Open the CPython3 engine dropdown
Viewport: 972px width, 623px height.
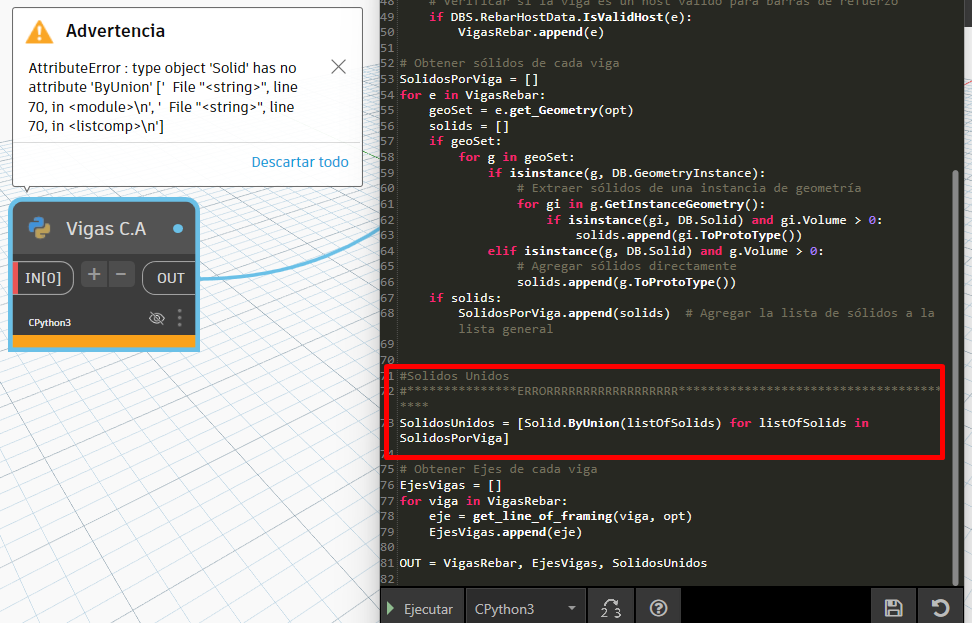[x=526, y=608]
